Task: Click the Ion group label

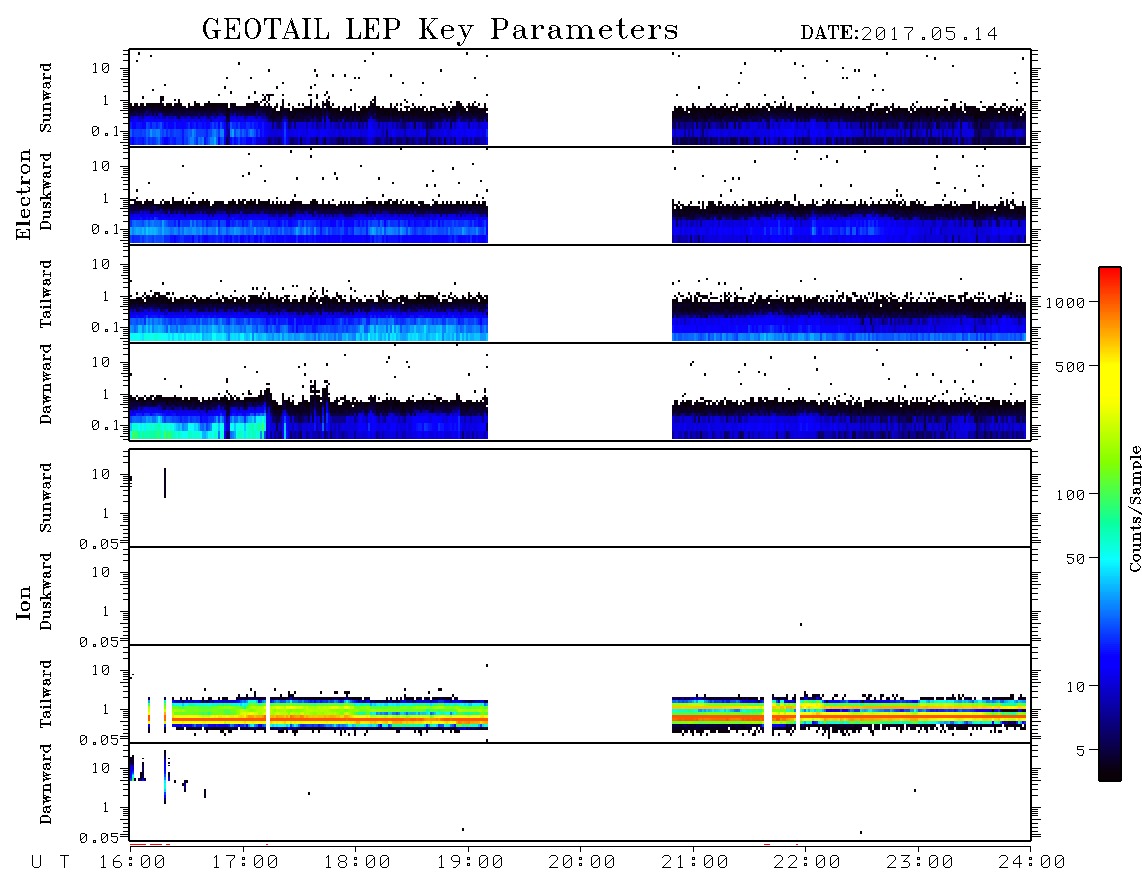Action: click(23, 602)
